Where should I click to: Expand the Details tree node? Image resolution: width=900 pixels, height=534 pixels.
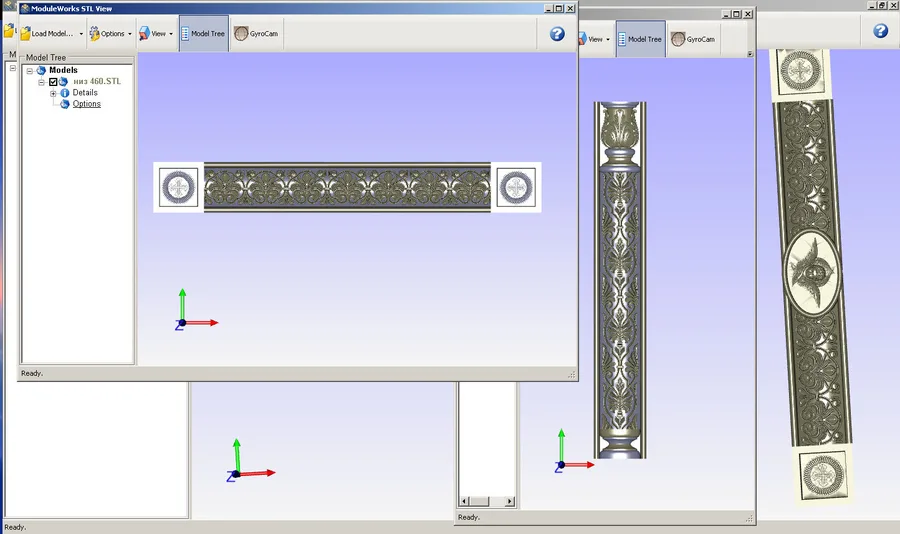pyautogui.click(x=53, y=93)
